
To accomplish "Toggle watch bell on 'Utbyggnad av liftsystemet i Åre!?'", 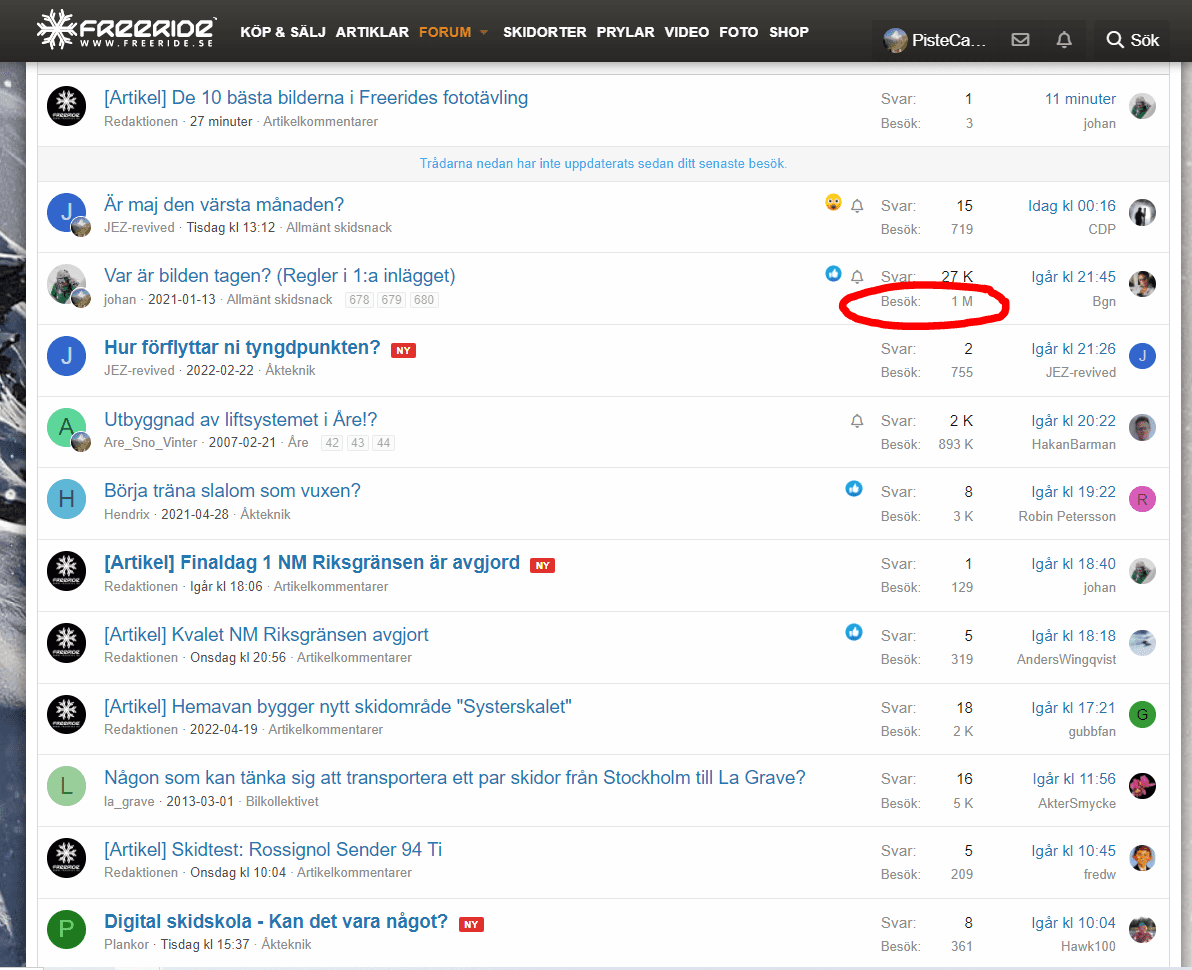I will coord(857,421).
